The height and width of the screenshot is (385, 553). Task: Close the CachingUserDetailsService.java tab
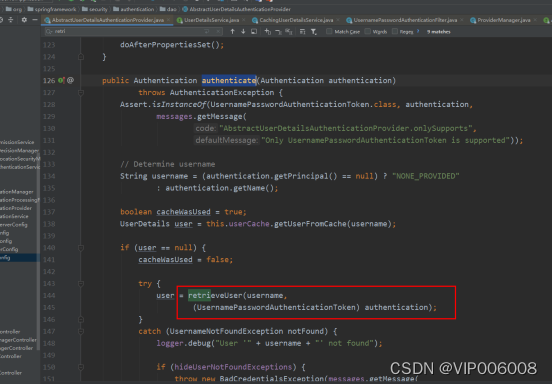338,20
